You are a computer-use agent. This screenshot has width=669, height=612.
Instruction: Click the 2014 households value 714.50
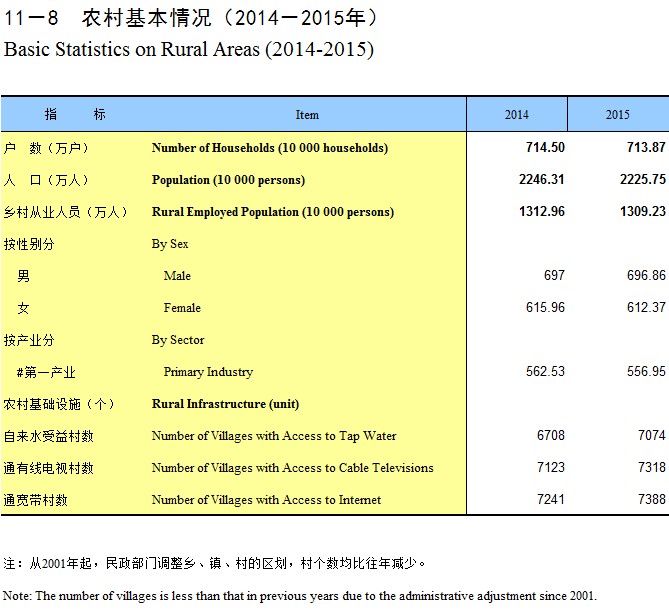click(x=545, y=148)
